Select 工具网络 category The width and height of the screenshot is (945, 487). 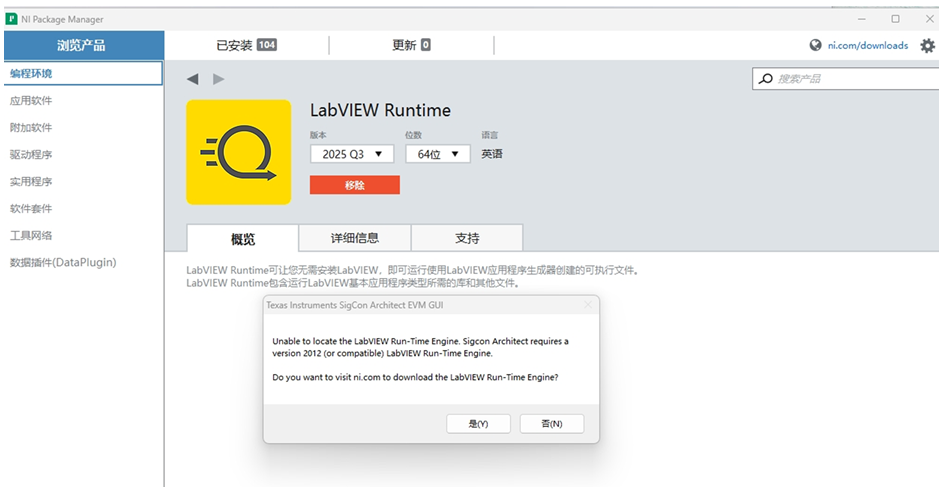[x=31, y=236]
